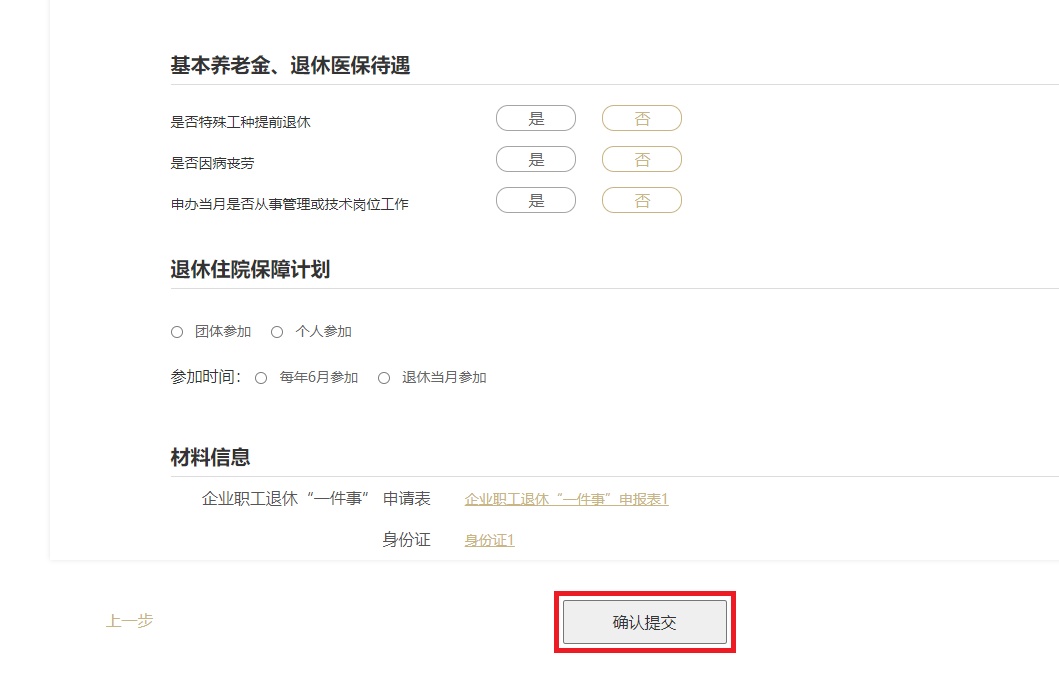Select 否 for 是否因病丧劳
Image resolution: width=1059 pixels, height=694 pixels.
642,159
